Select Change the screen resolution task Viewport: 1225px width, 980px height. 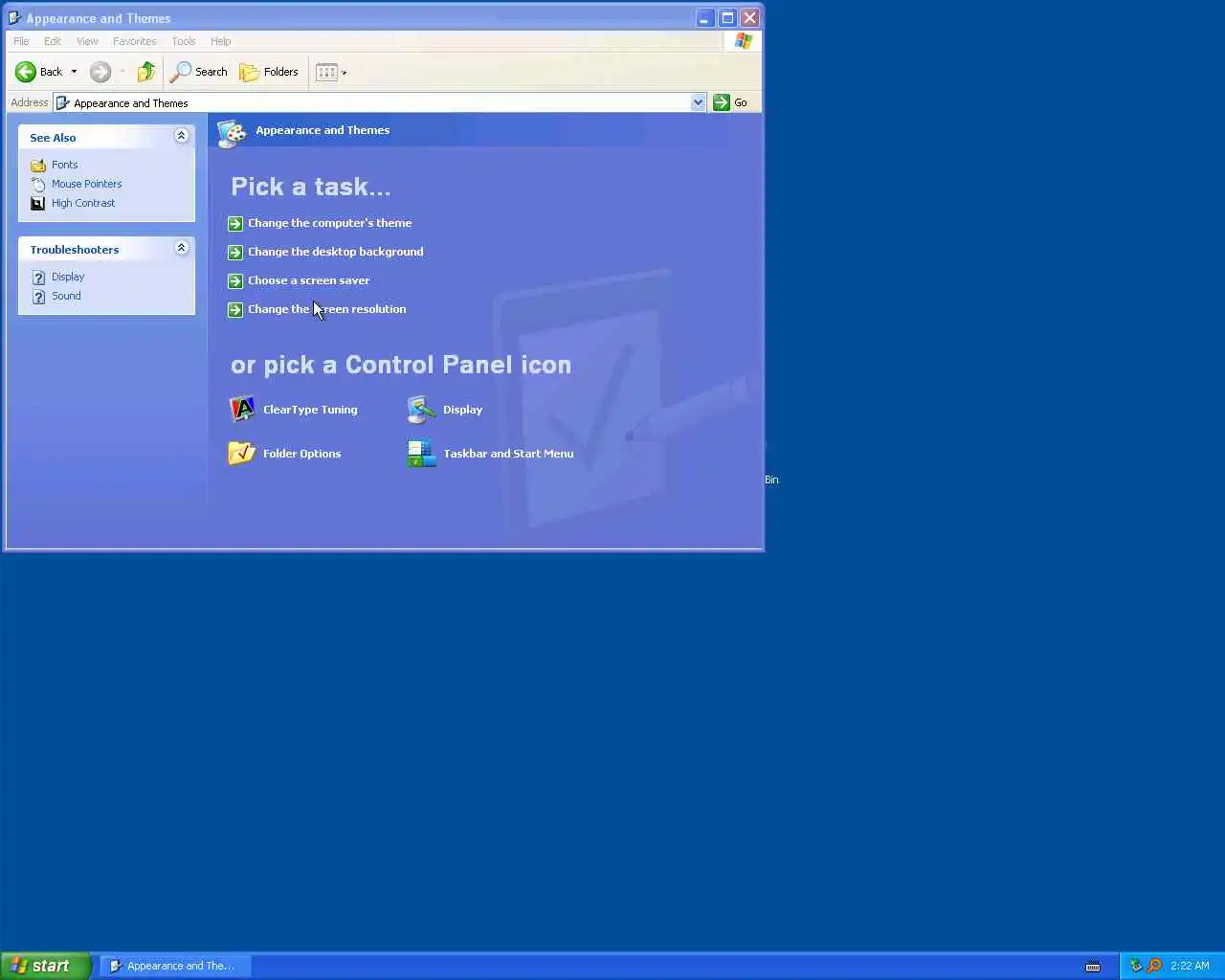pos(326,309)
